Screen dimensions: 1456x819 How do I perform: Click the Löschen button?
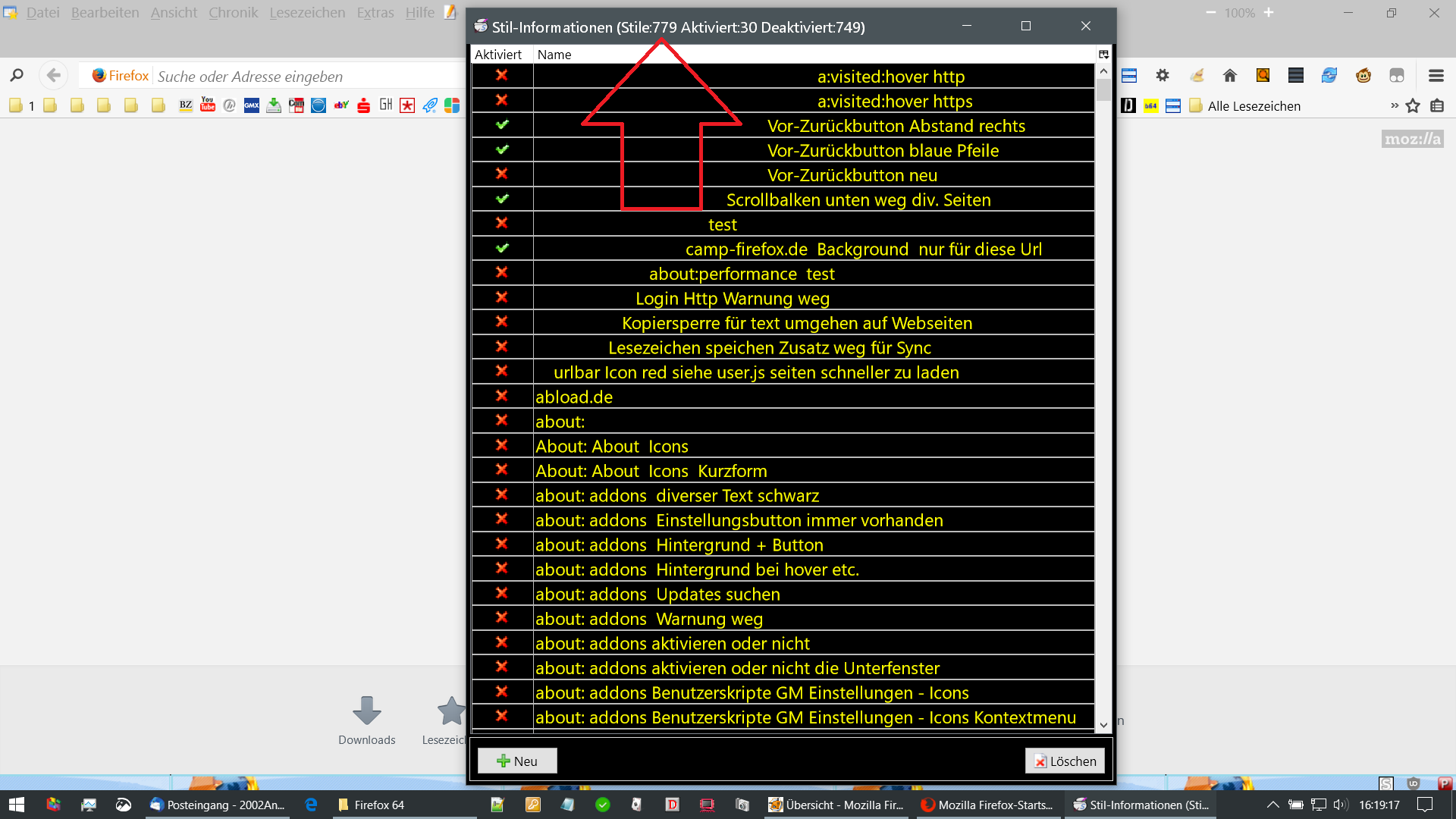[1065, 761]
